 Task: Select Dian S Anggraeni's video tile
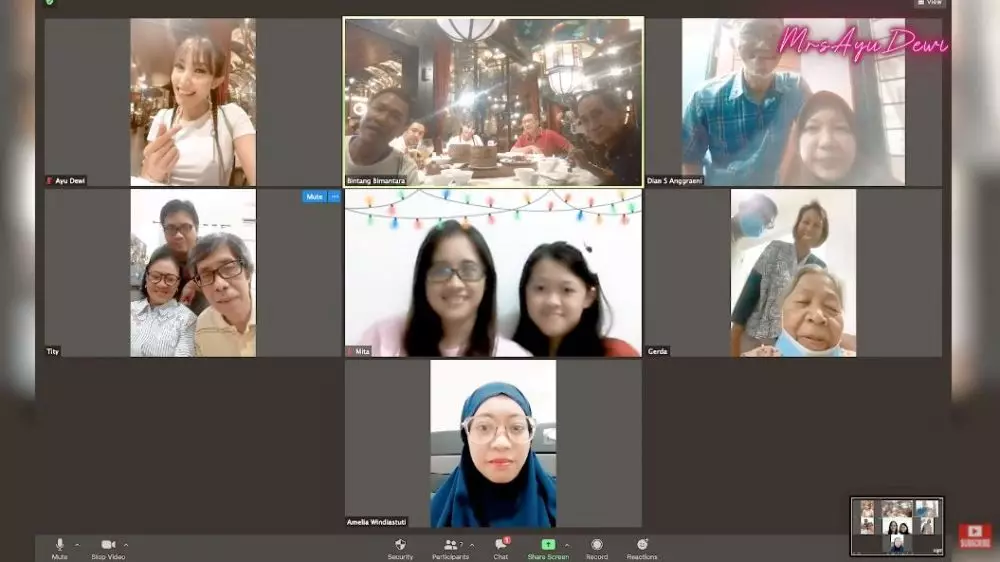[x=793, y=102]
